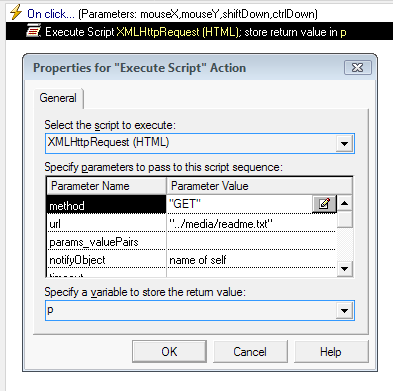Switch to the General tab

(58, 98)
